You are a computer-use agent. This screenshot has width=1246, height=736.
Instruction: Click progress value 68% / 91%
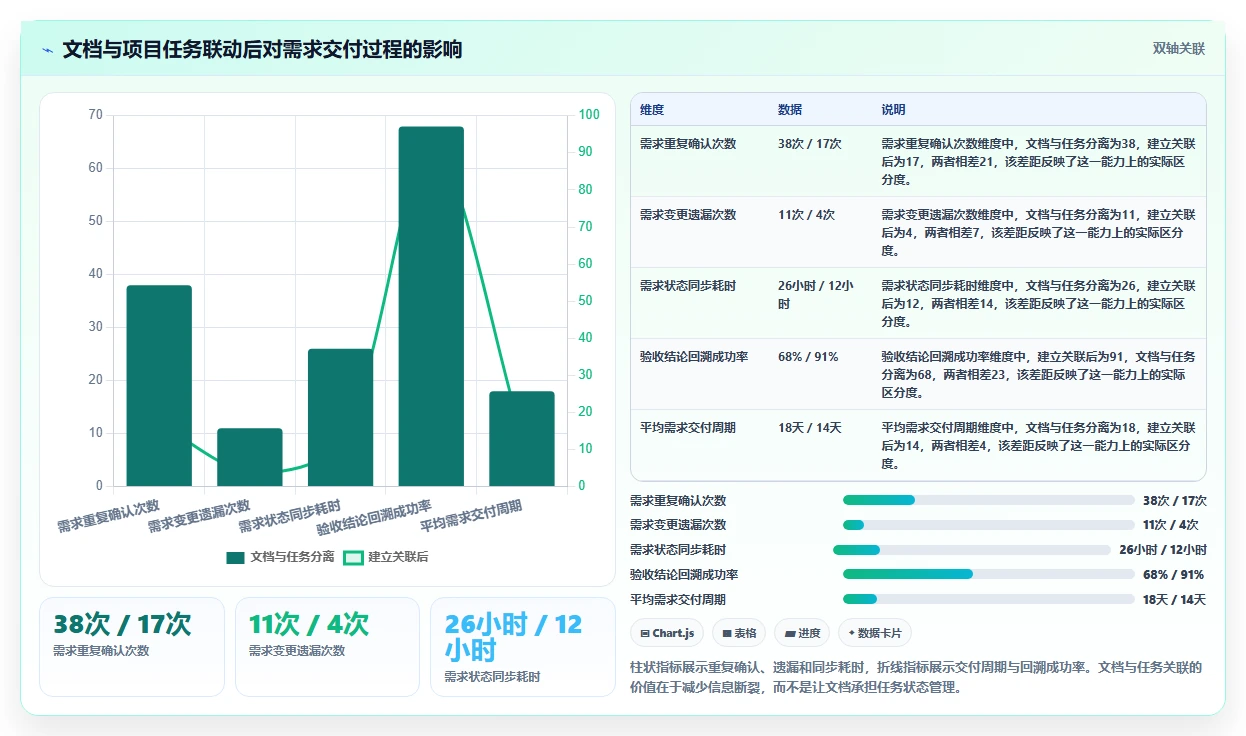pyautogui.click(x=1173, y=574)
